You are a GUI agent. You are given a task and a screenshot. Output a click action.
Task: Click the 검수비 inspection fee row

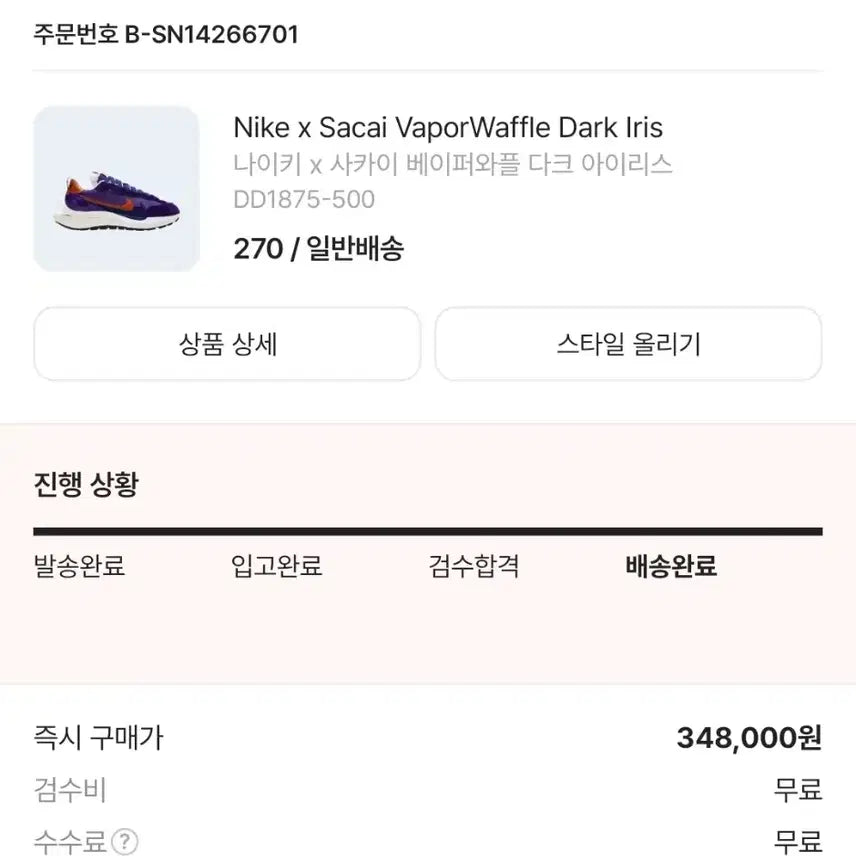tap(62, 790)
